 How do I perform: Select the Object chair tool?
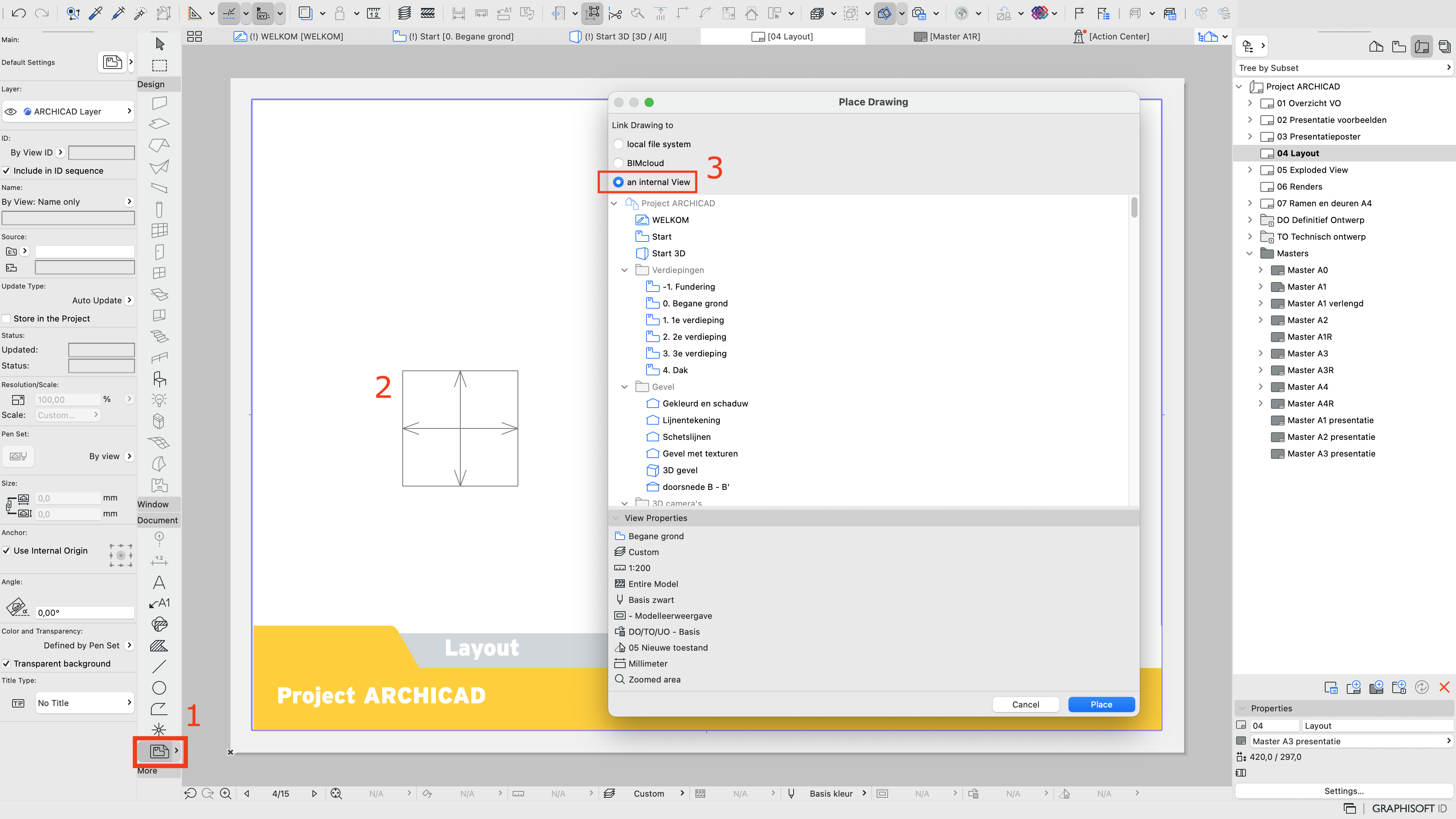159,379
